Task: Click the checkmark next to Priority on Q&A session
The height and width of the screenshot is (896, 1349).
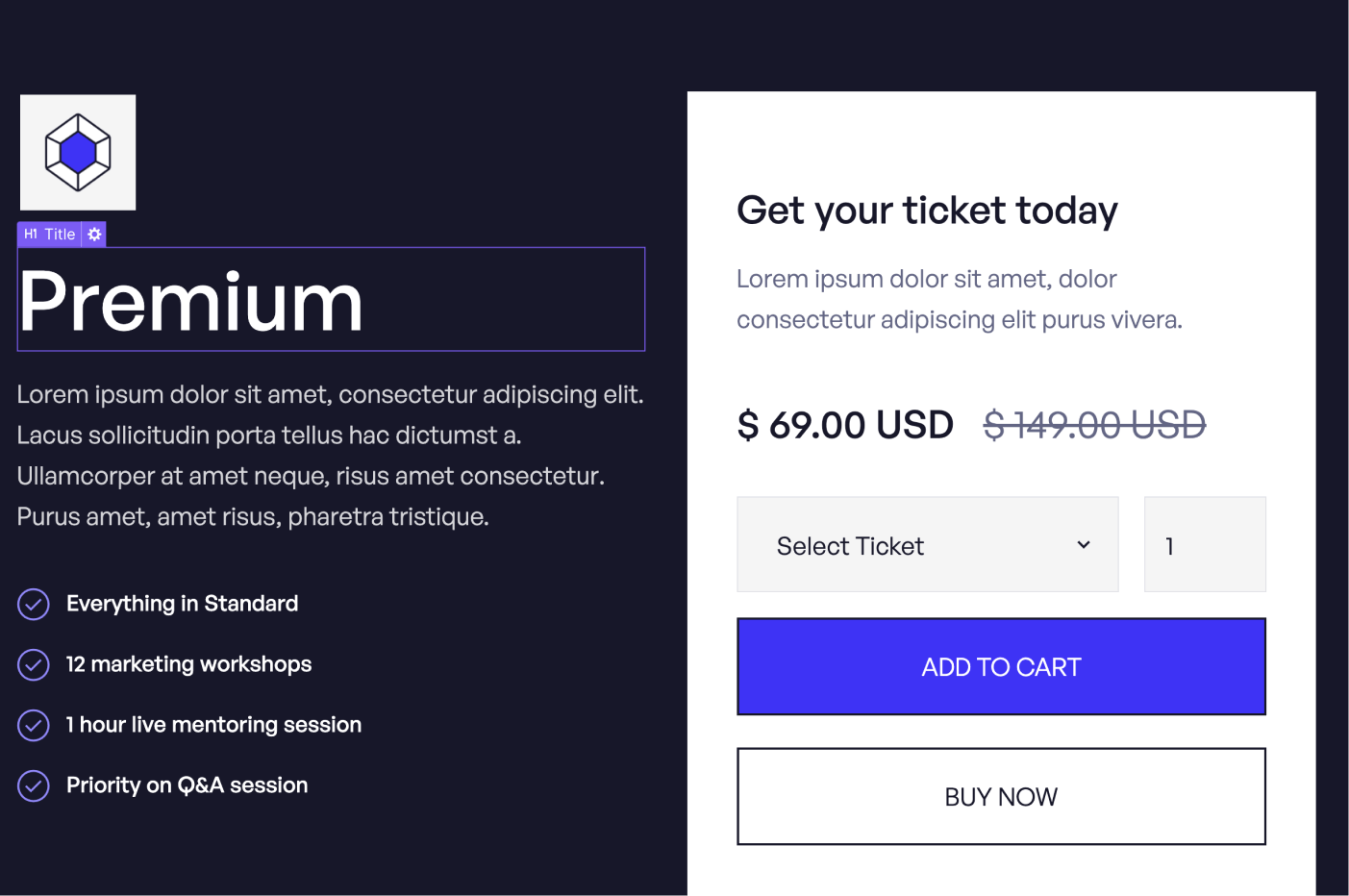Action: pyautogui.click(x=33, y=785)
